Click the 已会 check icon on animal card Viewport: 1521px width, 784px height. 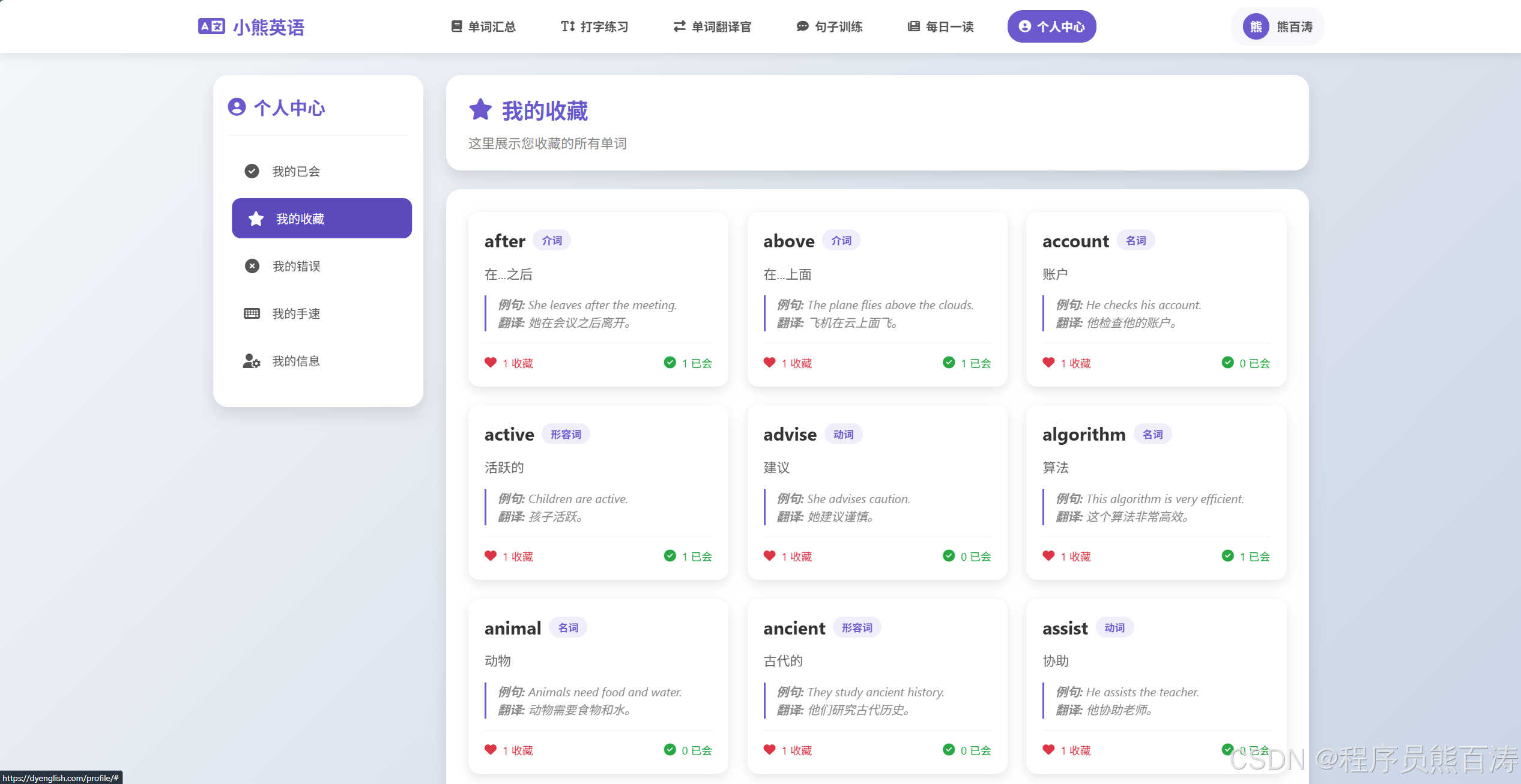[670, 749]
